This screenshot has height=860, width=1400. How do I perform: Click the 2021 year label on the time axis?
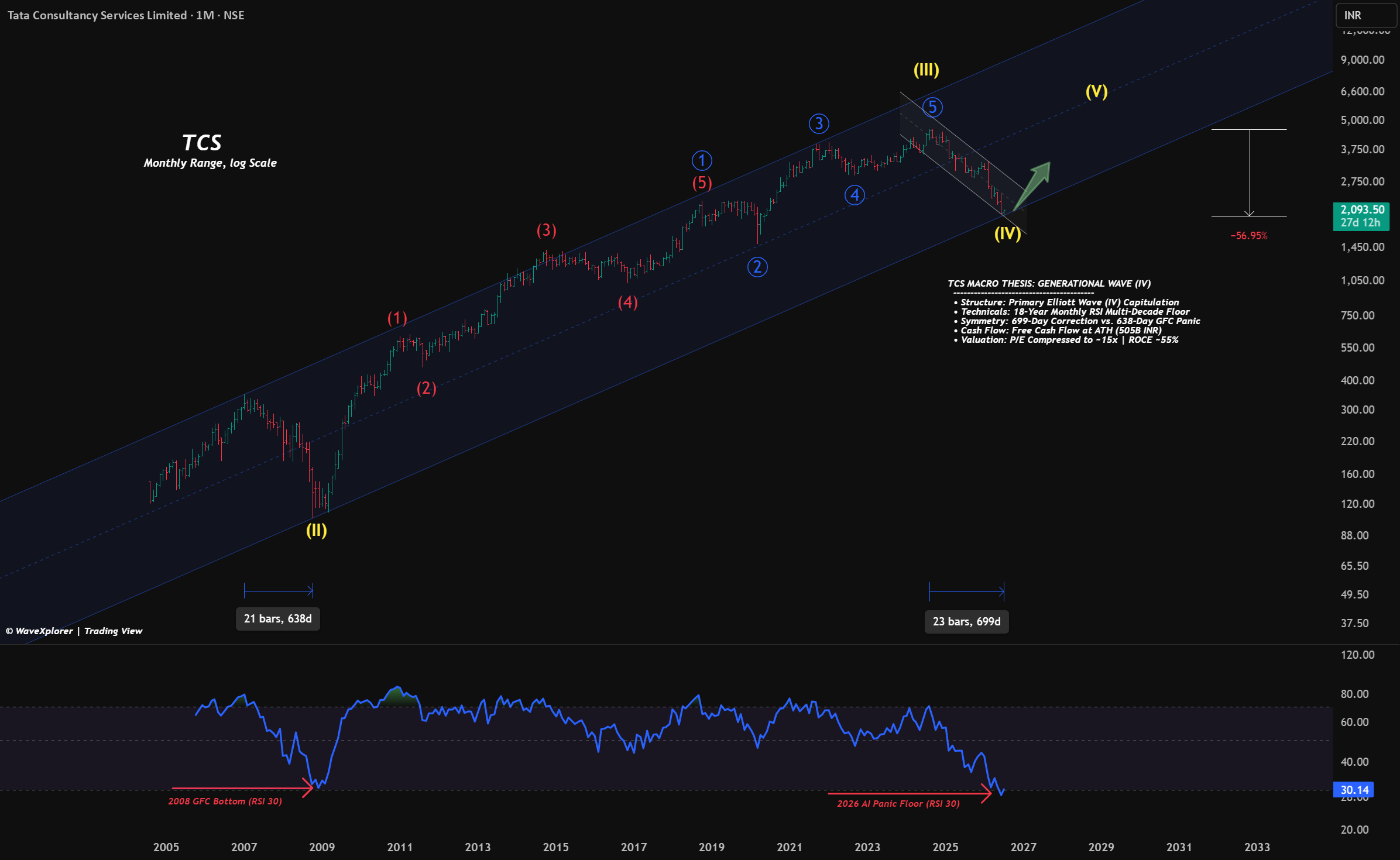point(790,847)
